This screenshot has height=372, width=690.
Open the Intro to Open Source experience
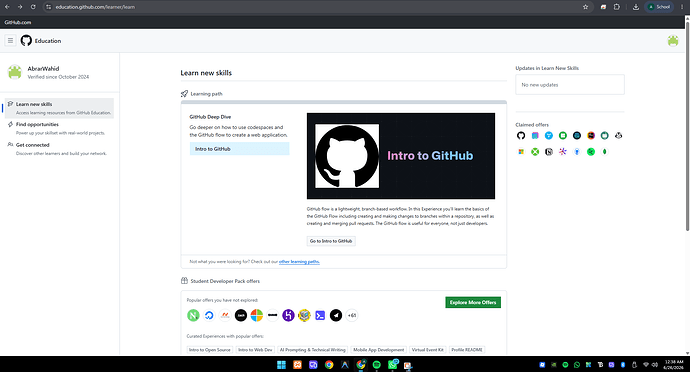[x=209, y=350]
